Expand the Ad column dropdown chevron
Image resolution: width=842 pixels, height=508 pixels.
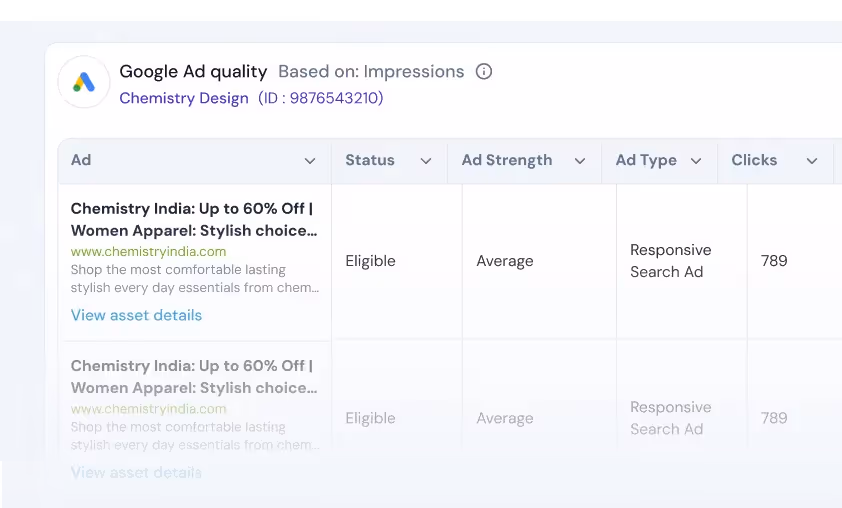(x=310, y=161)
